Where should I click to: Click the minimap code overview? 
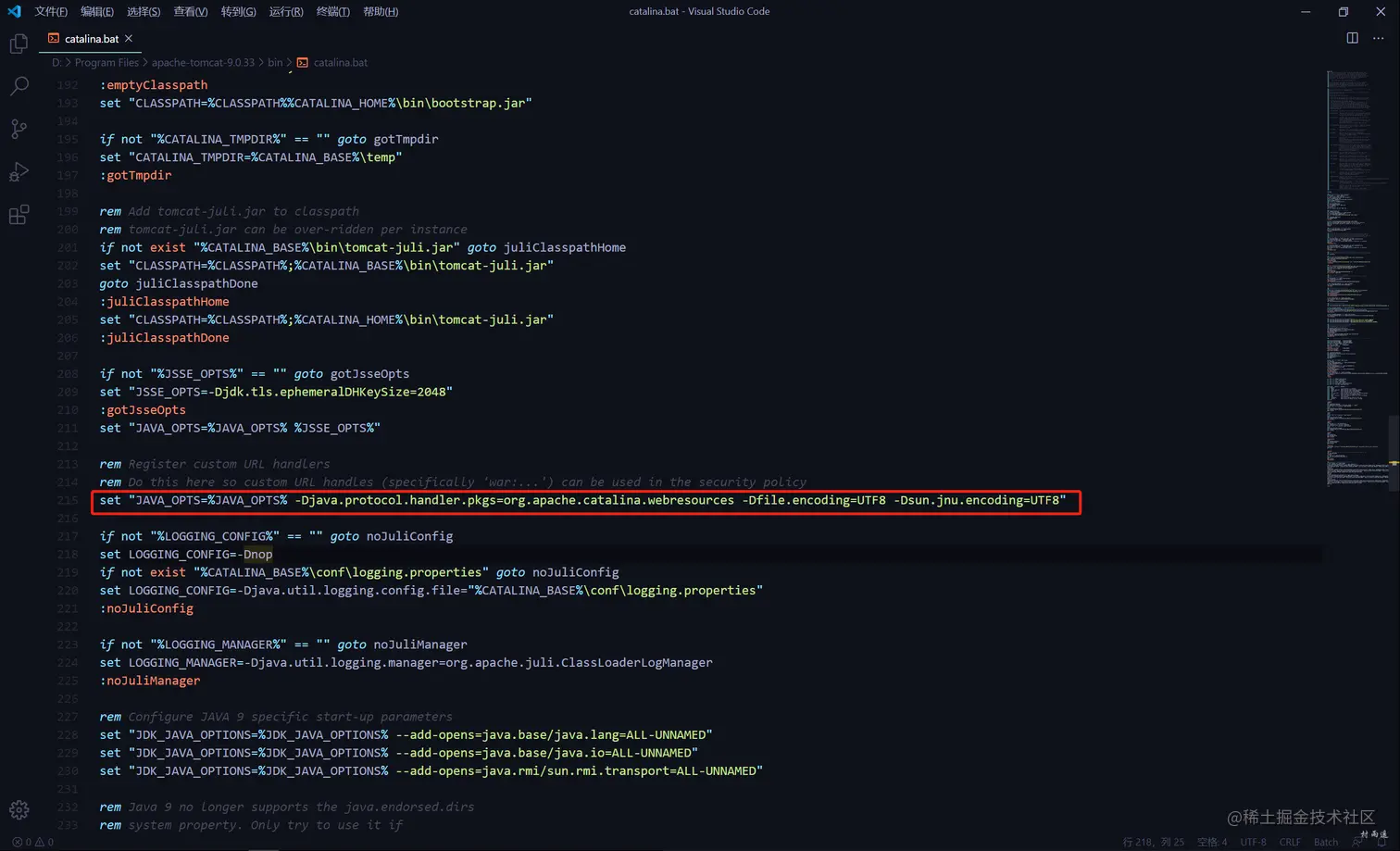[x=1356, y=278]
